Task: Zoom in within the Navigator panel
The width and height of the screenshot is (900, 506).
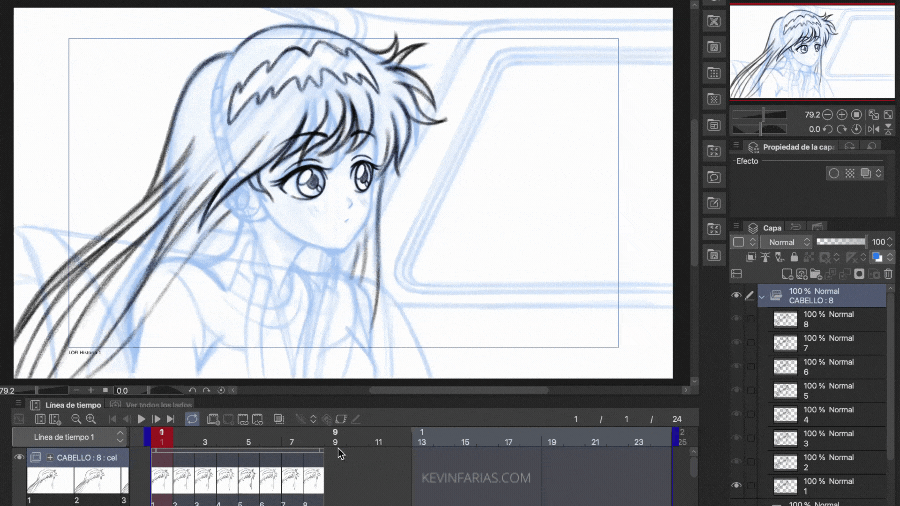Action: click(841, 115)
